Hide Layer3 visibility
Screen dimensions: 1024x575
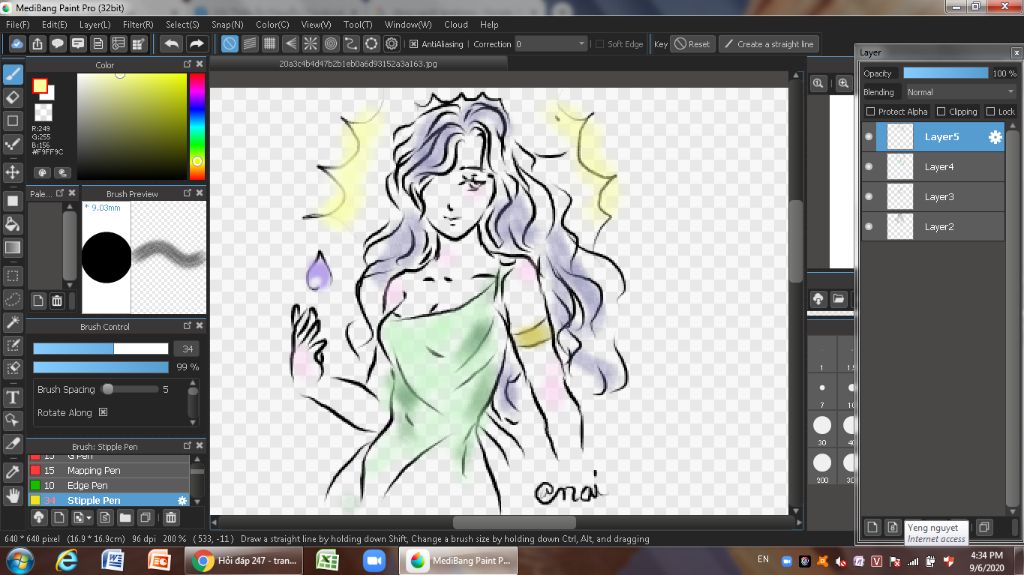pyautogui.click(x=869, y=197)
